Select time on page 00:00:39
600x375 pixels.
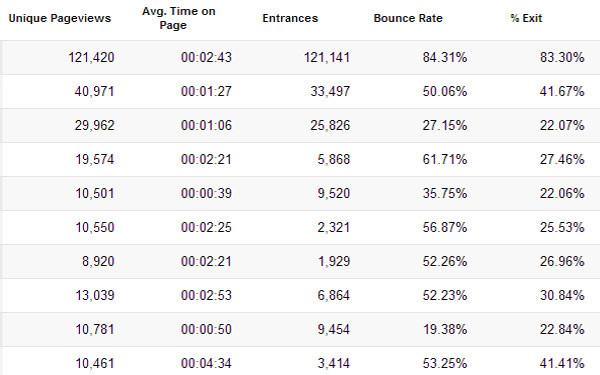pos(206,194)
